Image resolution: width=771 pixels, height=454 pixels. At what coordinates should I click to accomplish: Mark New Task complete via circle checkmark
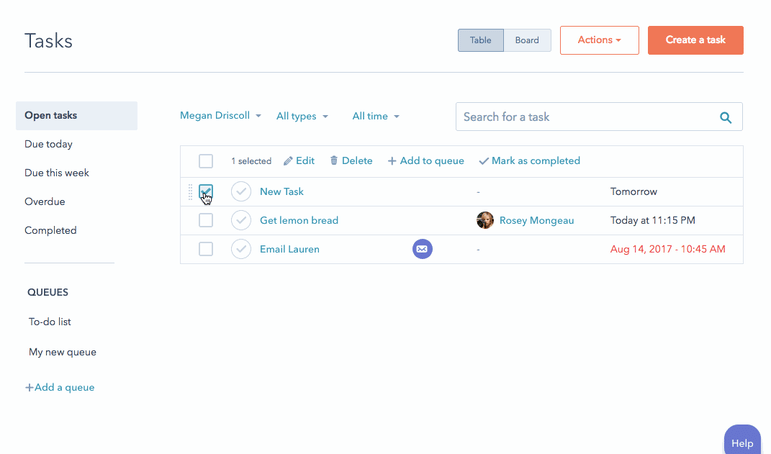[241, 191]
